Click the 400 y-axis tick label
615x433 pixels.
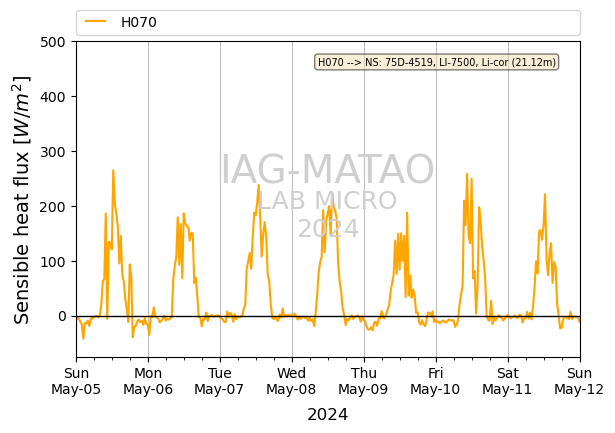(53, 97)
